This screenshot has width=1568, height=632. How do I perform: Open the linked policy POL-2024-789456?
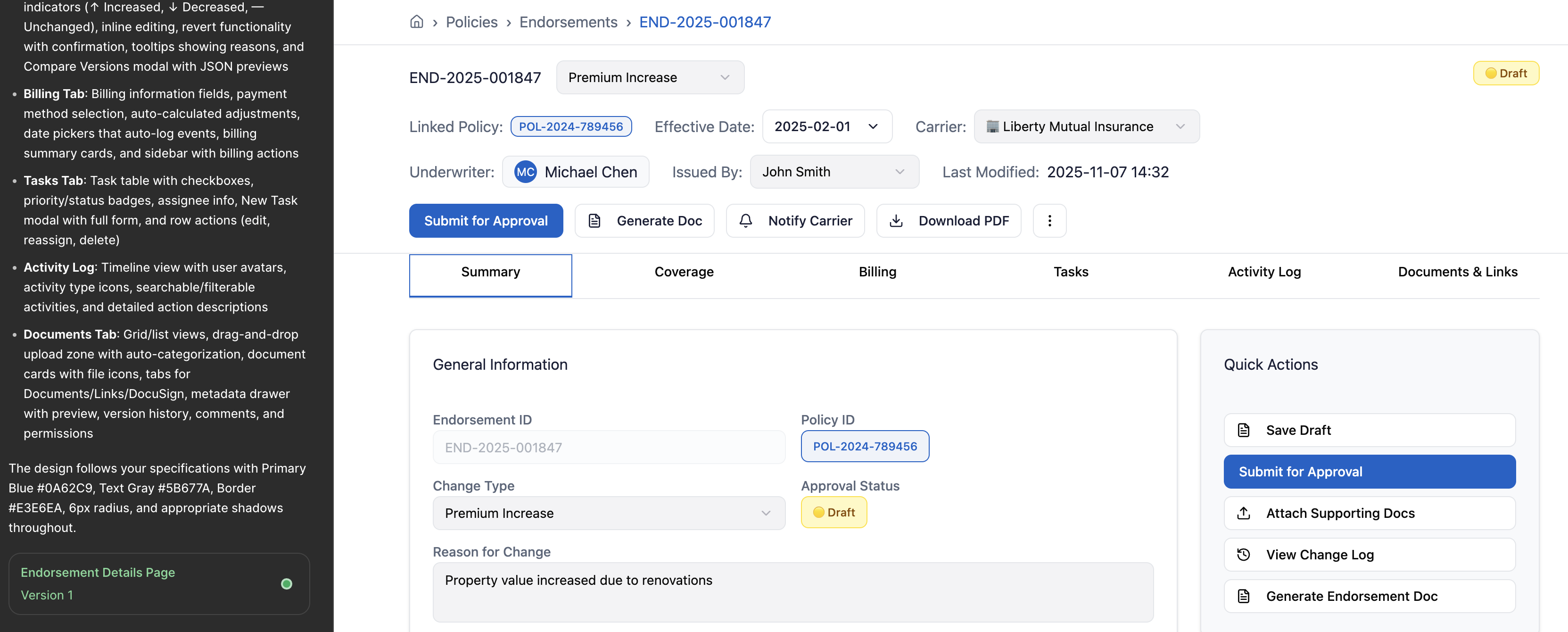click(571, 127)
